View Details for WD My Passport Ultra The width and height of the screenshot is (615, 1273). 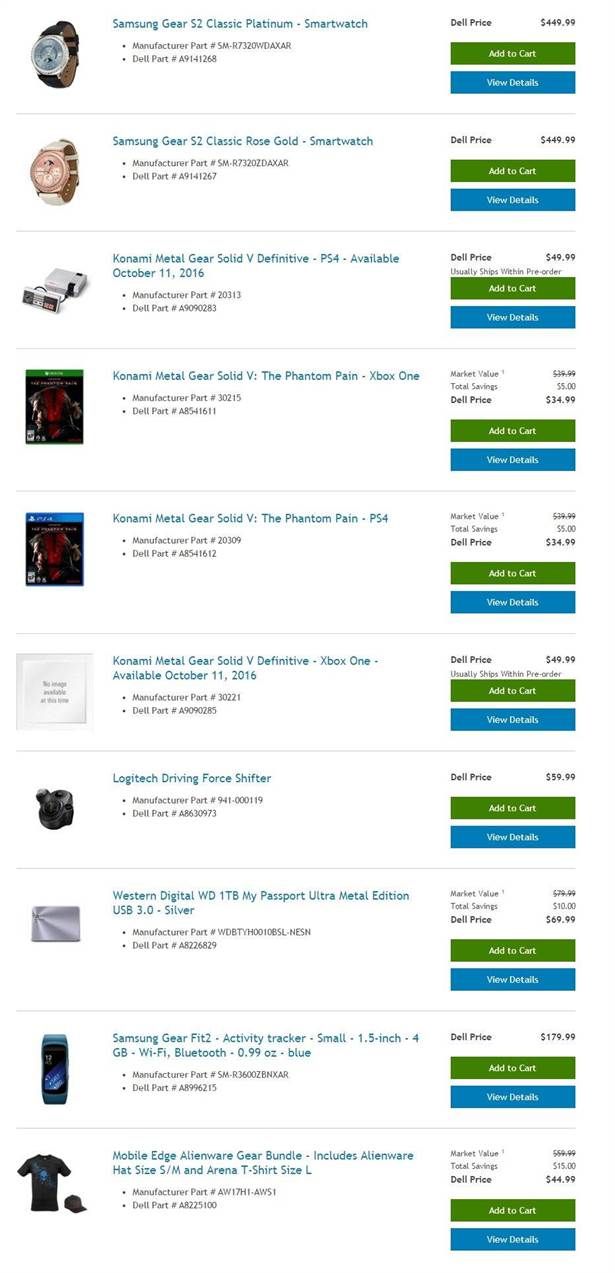pos(513,980)
